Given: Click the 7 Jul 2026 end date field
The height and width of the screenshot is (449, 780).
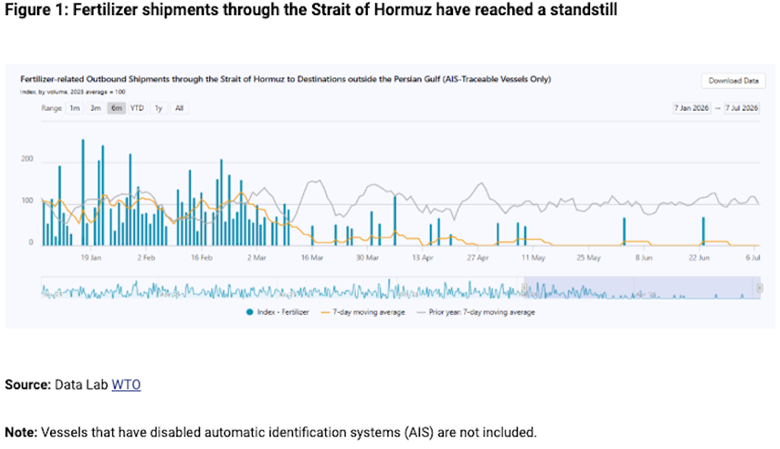Looking at the screenshot, I should 741,108.
